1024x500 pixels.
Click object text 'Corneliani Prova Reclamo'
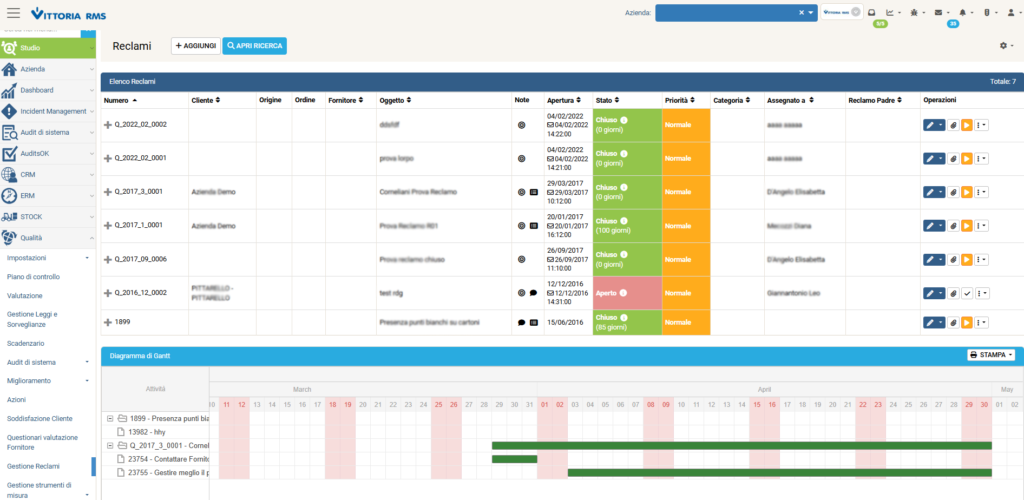[x=418, y=193]
